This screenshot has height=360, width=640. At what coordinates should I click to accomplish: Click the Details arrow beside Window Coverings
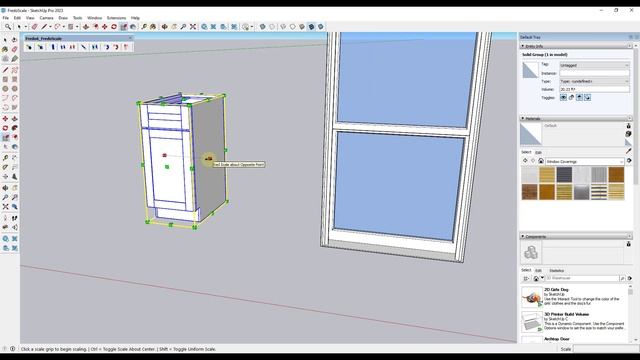629,161
